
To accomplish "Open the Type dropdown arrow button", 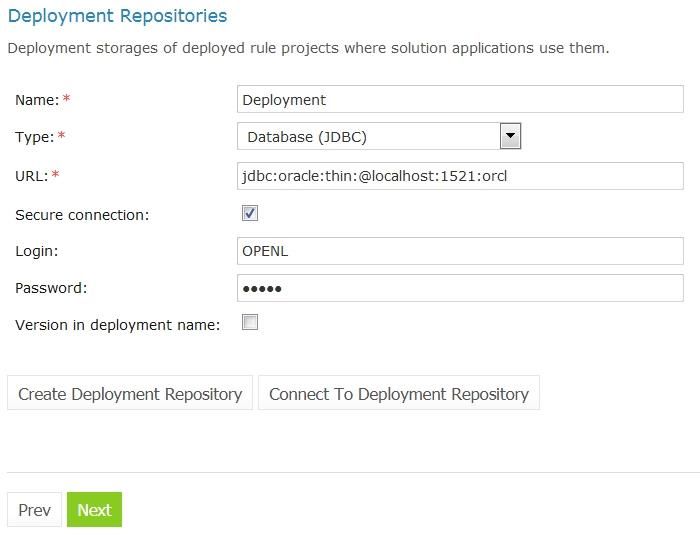I will point(510,136).
